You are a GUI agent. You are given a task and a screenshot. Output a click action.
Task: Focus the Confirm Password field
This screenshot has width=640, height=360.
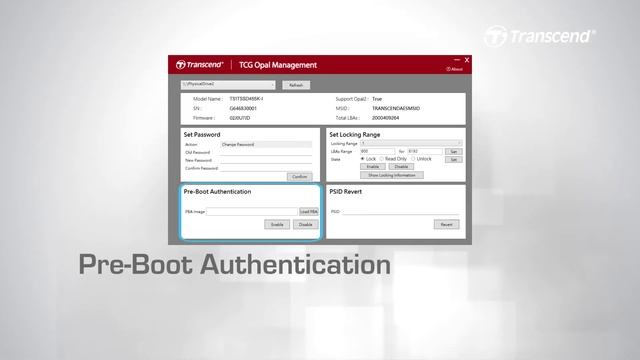pyautogui.click(x=266, y=168)
